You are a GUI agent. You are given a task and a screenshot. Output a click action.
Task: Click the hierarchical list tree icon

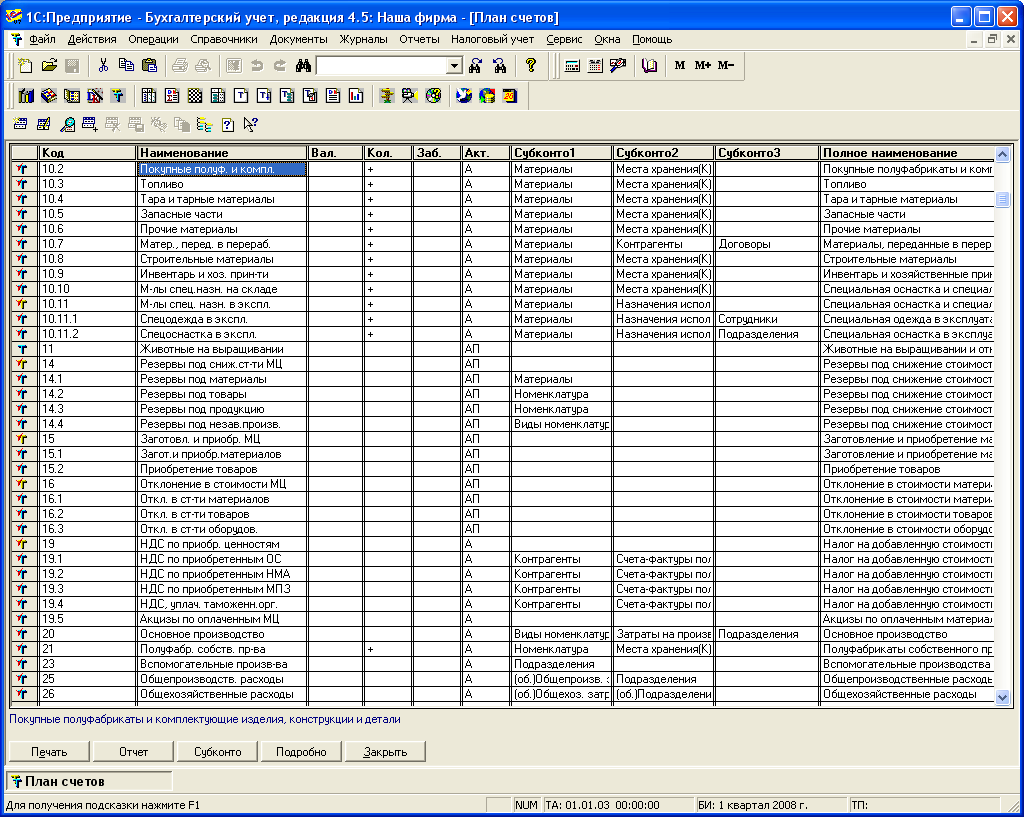(x=204, y=124)
